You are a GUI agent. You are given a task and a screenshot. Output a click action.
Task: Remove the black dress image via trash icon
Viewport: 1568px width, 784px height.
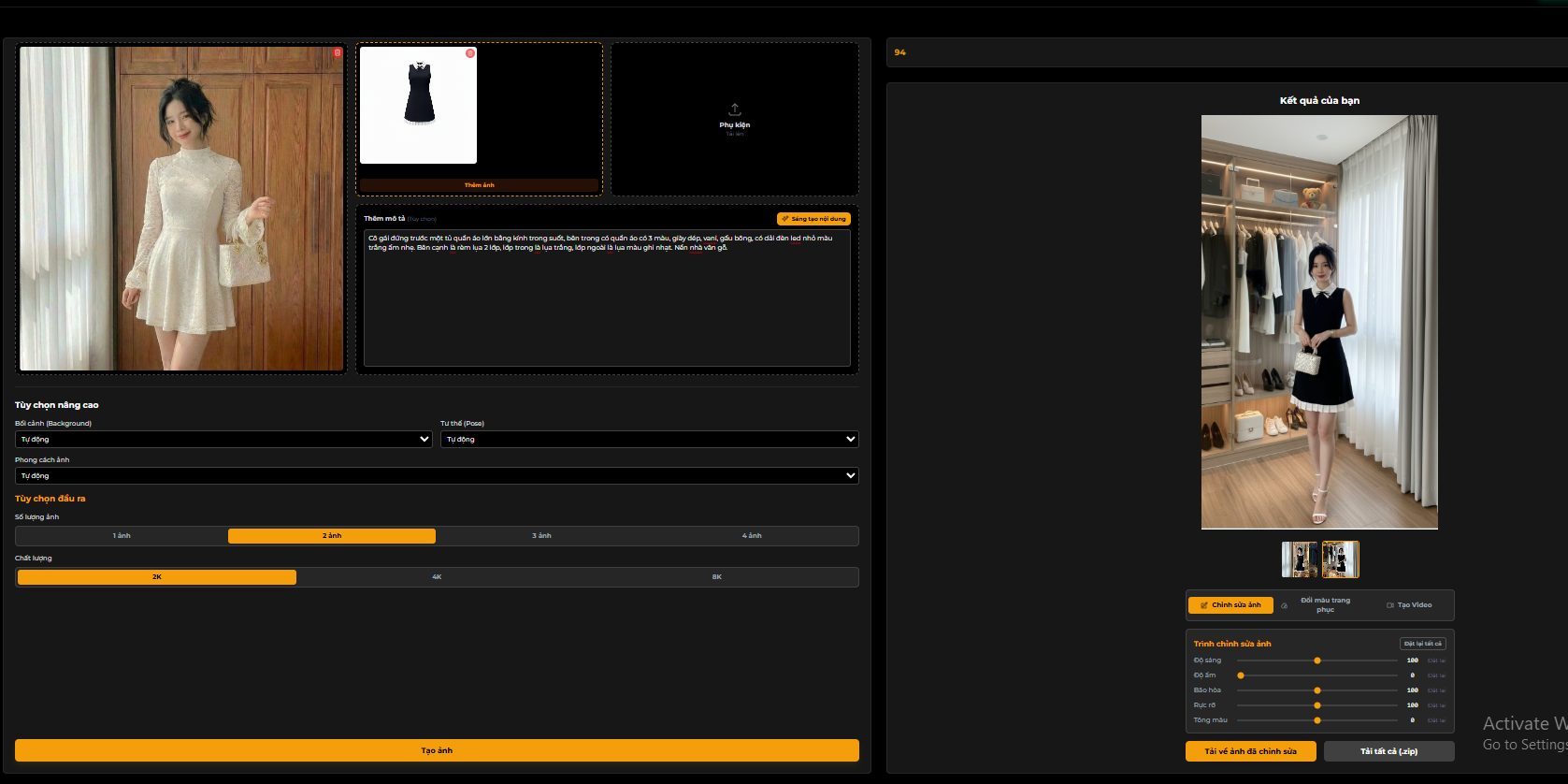[x=470, y=53]
